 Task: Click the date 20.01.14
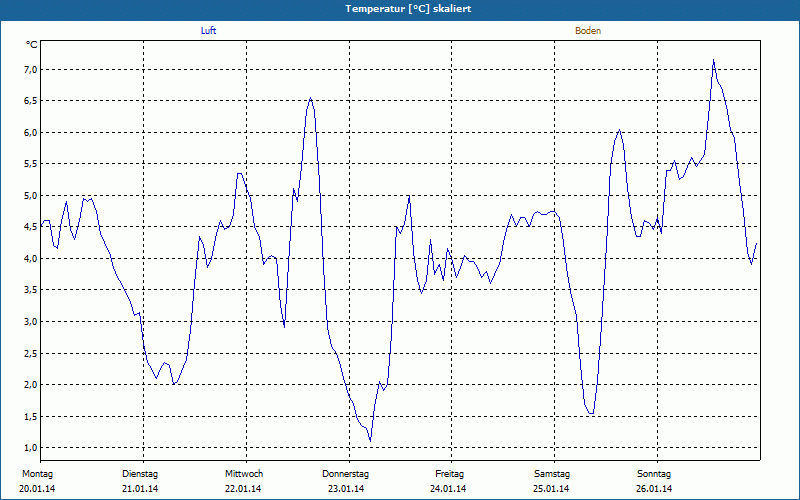coord(37,489)
